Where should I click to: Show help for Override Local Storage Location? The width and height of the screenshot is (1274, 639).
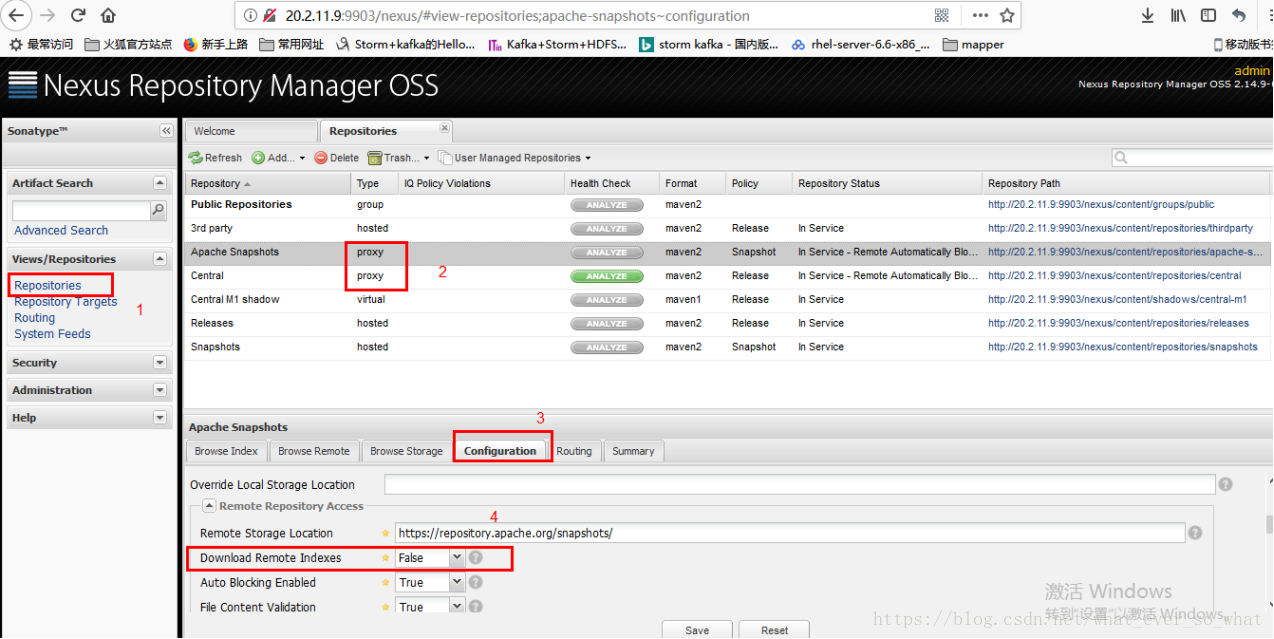(x=1225, y=484)
